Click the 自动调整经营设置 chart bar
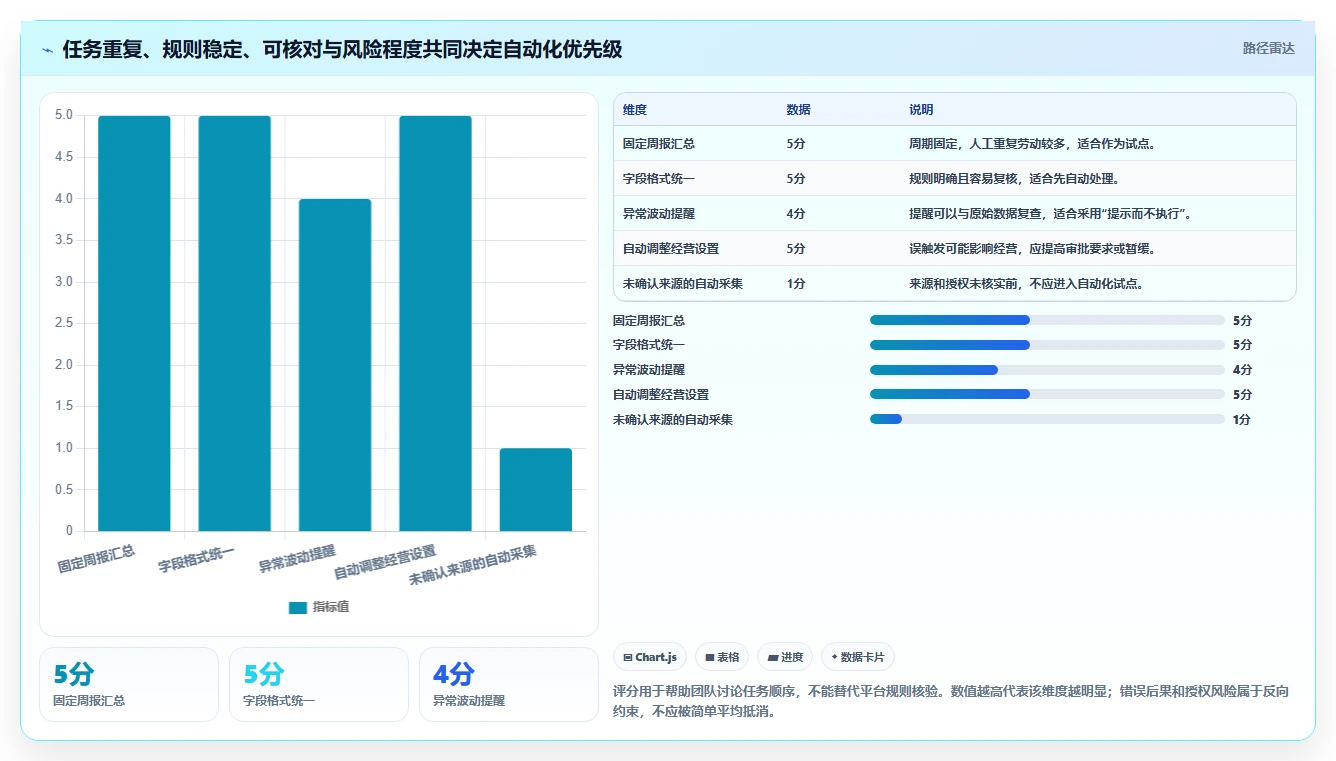This screenshot has height=761, width=1336. tap(435, 323)
